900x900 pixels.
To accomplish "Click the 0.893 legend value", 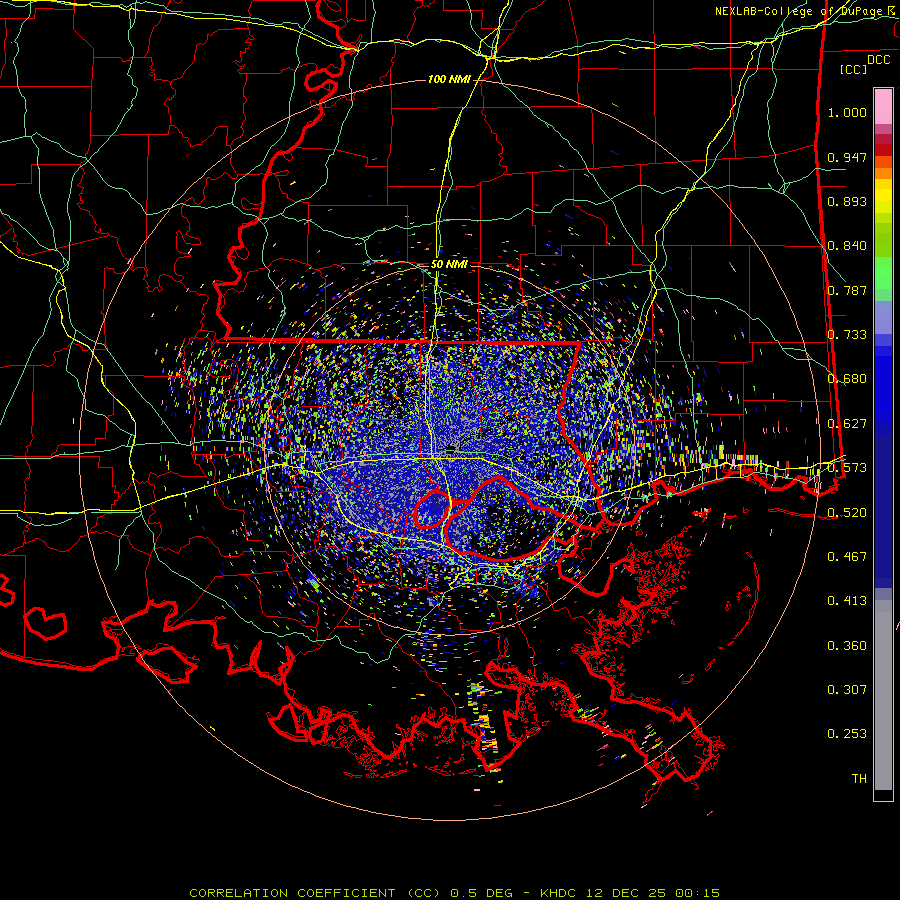I will (x=847, y=201).
